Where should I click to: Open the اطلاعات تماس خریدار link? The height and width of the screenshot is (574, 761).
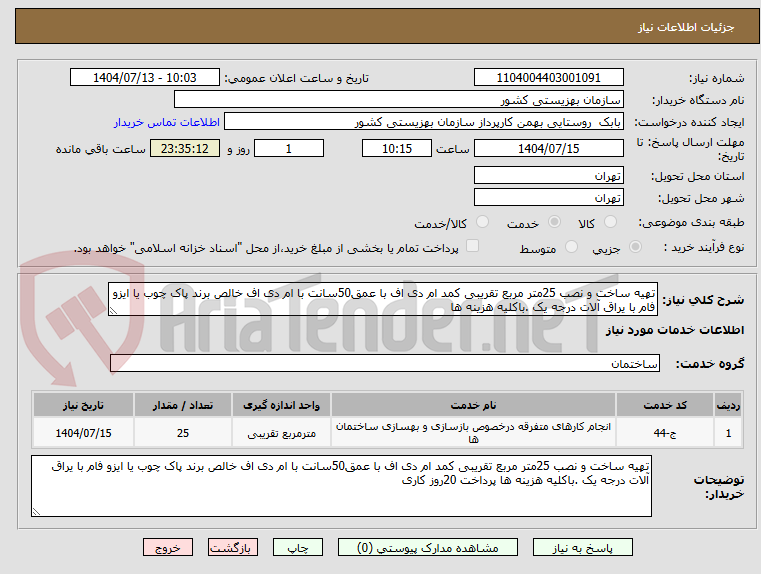[x=167, y=122]
